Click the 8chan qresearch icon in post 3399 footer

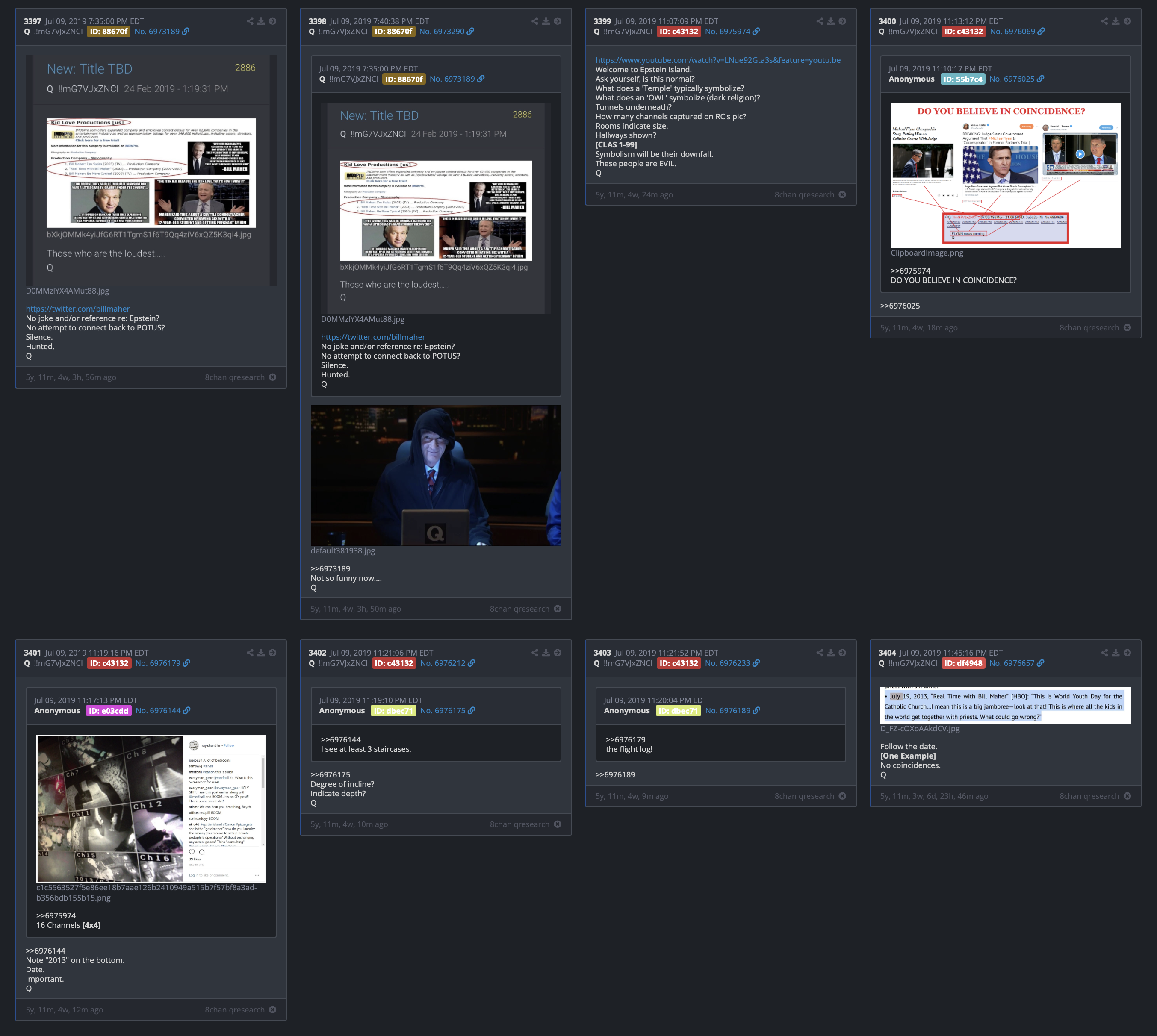(842, 194)
